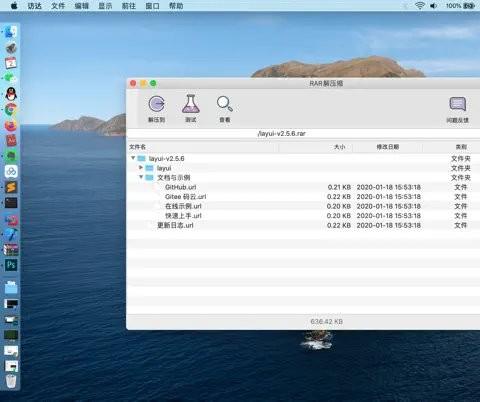Click the Wi-Fi status icon
Image resolution: width=480 pixels, height=402 pixels.
click(420, 6)
